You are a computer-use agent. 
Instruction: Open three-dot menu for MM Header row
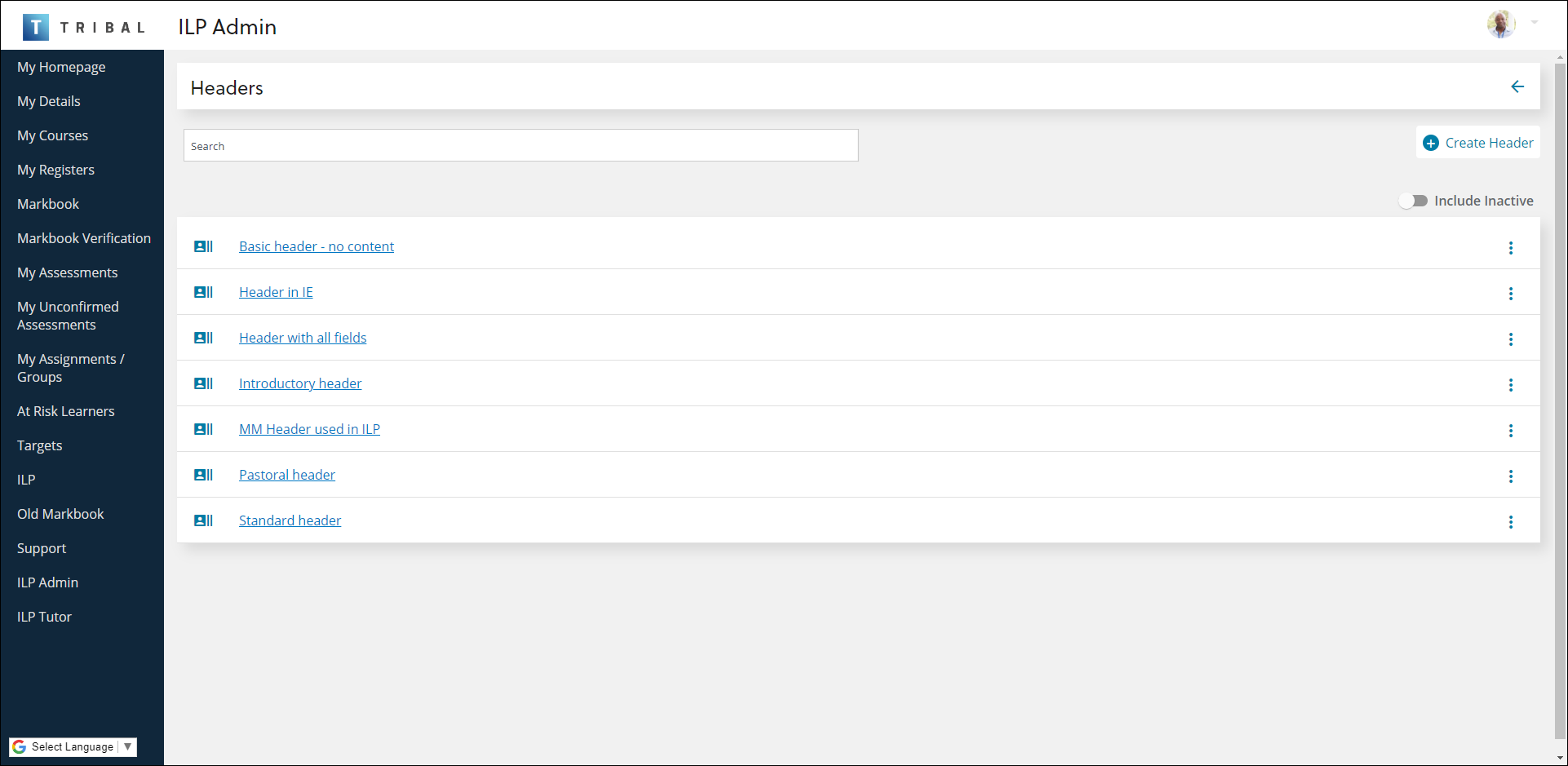[1510, 430]
